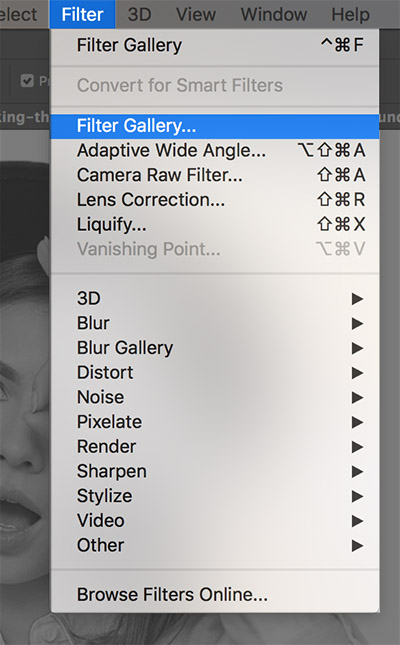Open the Window menu in menu bar

click(274, 14)
